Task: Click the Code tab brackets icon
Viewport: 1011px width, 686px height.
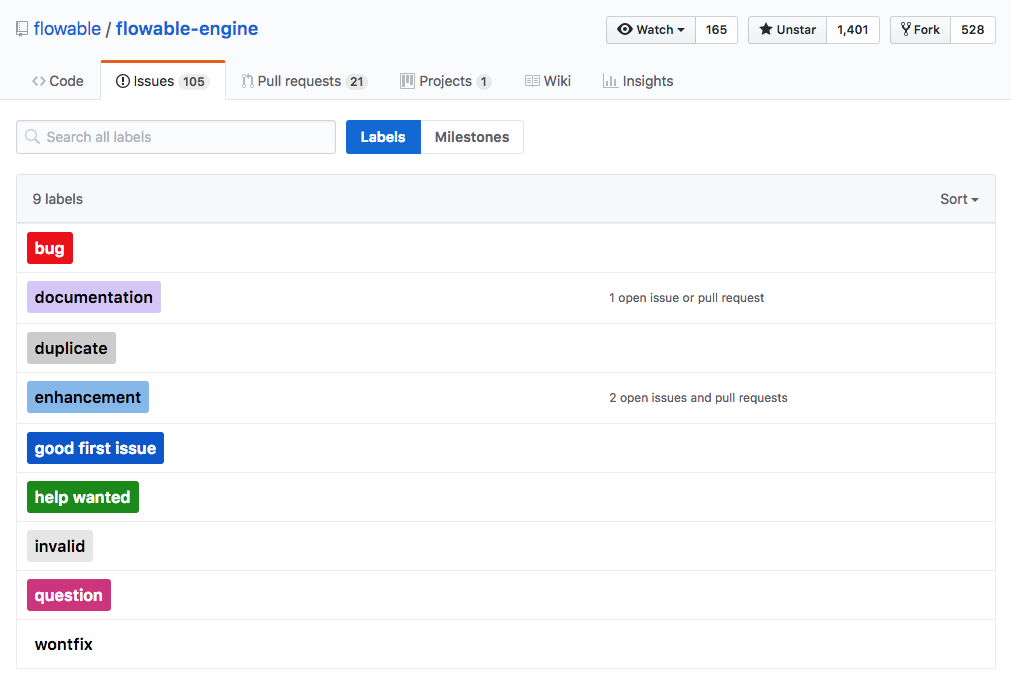Action: tap(39, 81)
